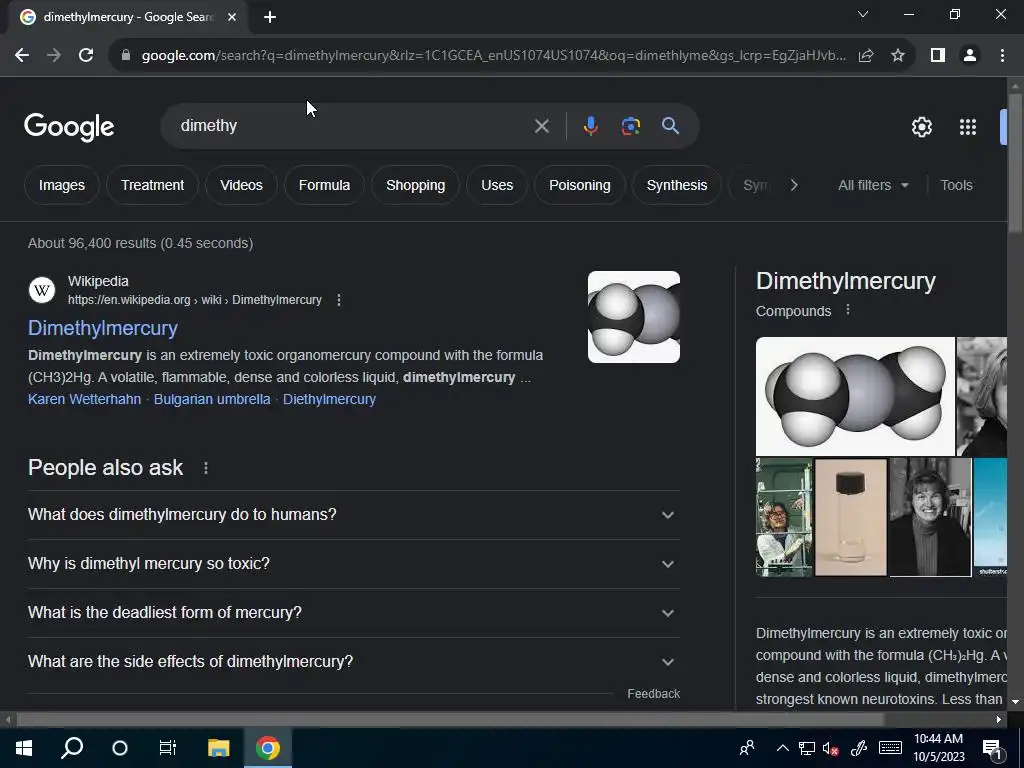The height and width of the screenshot is (768, 1024).
Task: Click the vertical page scrollbar
Action: click(x=1015, y=163)
